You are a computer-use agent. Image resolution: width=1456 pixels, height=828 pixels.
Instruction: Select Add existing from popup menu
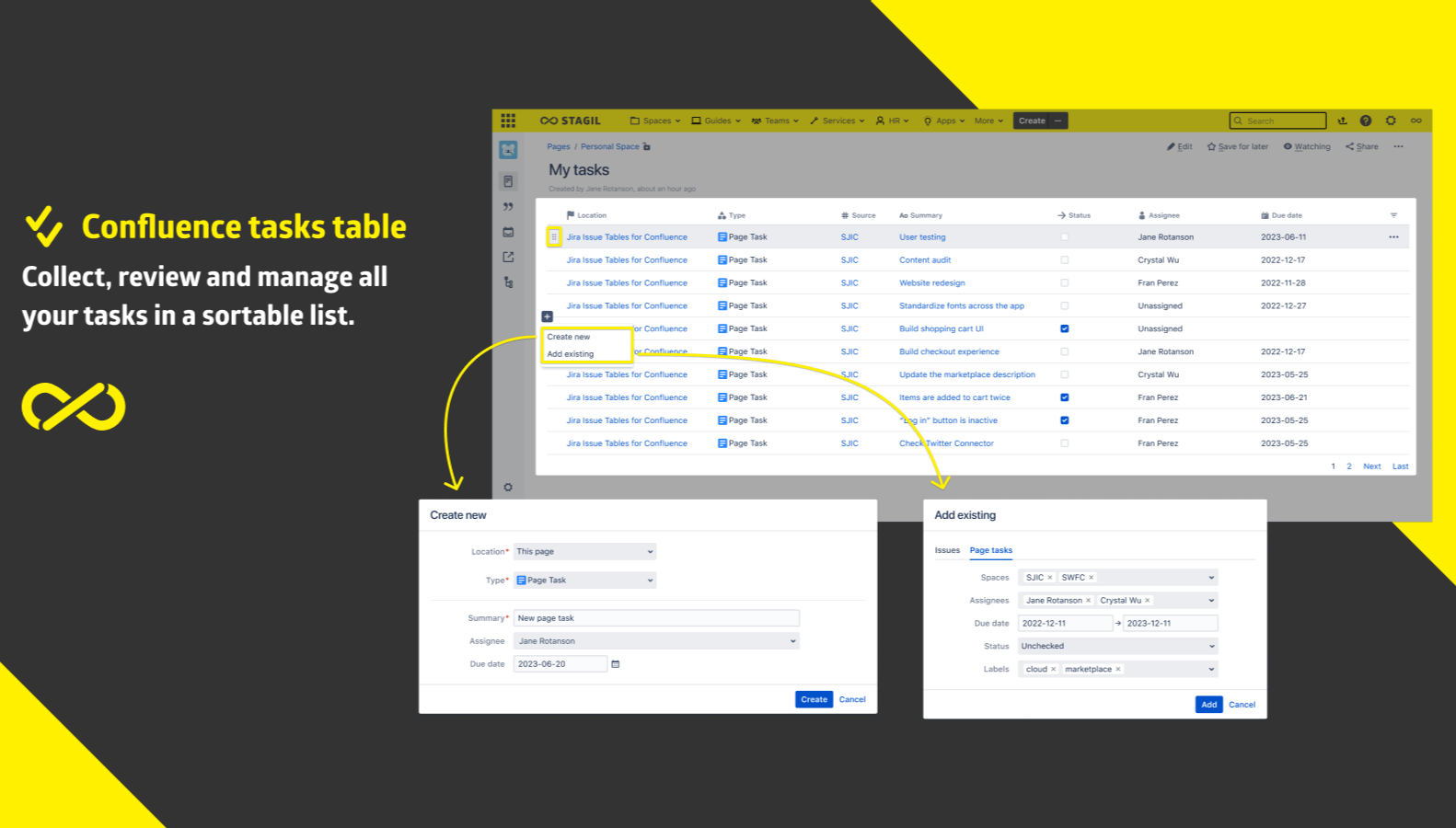[571, 354]
